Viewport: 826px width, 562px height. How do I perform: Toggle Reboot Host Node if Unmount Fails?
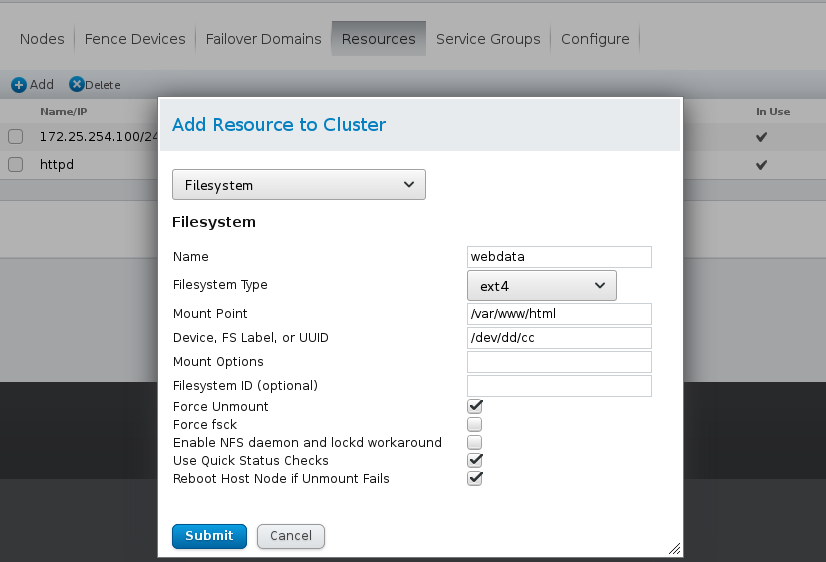point(475,478)
